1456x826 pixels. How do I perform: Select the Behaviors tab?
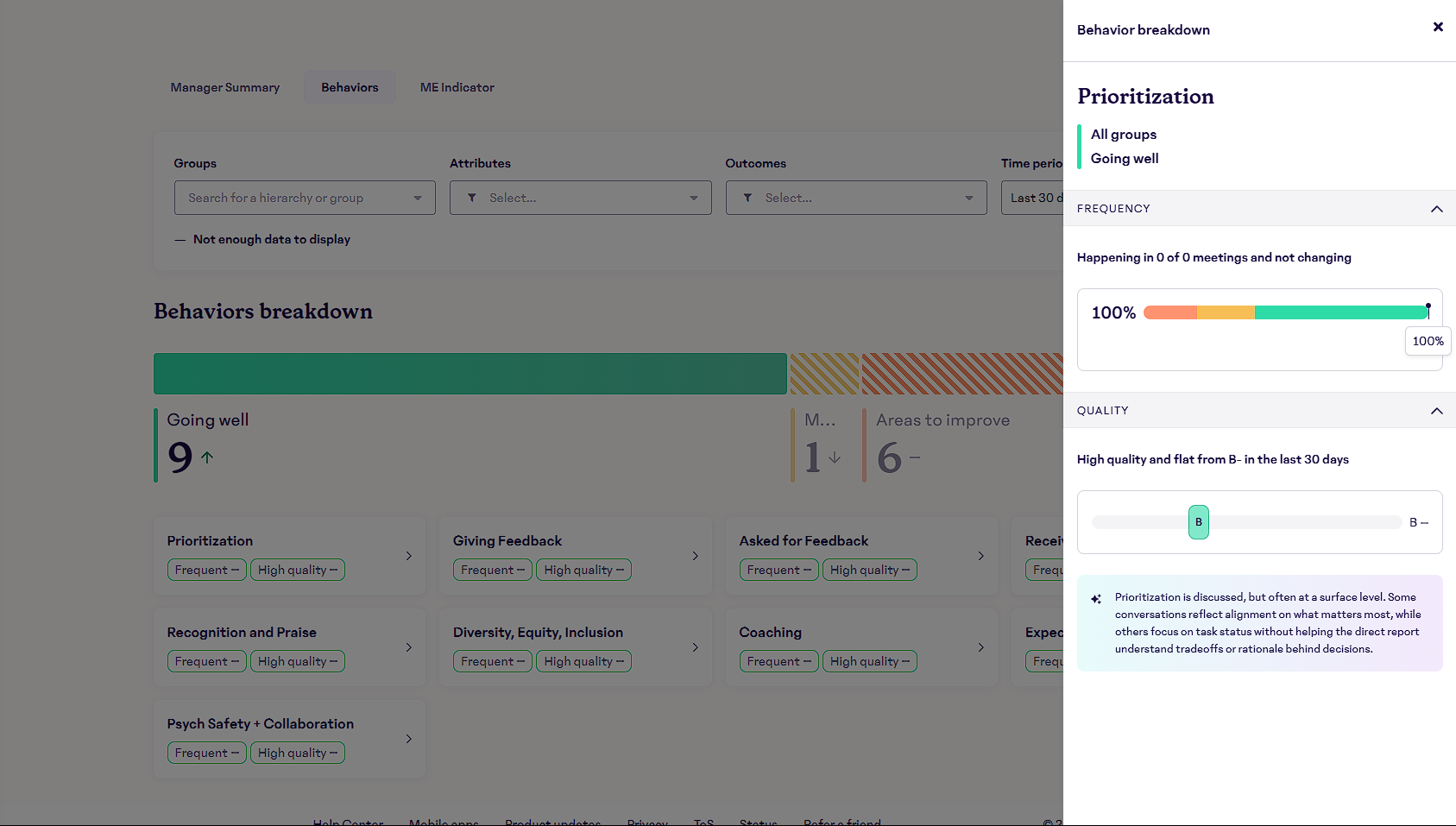coord(350,87)
